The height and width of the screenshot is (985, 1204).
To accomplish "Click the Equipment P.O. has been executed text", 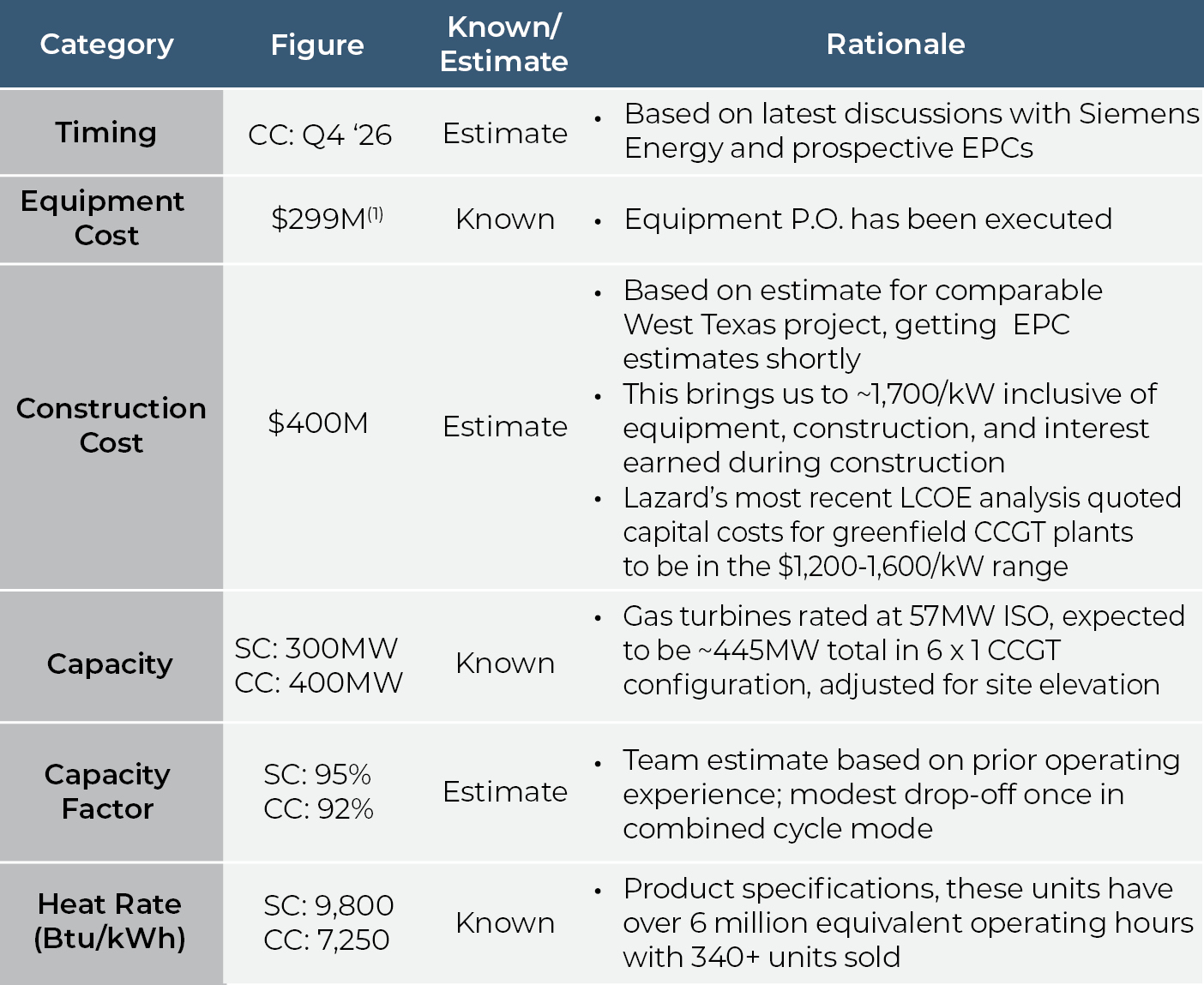I will coord(868,219).
